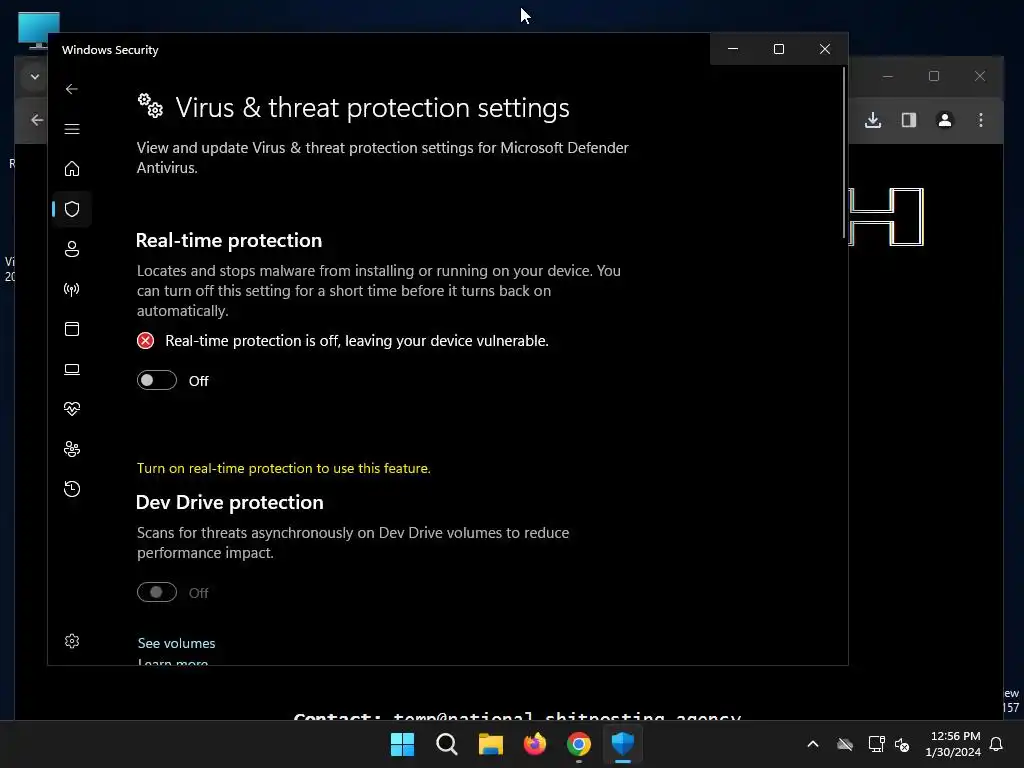This screenshot has height=768, width=1024.
Task: Open the muted volume tray icon
Action: 902,744
